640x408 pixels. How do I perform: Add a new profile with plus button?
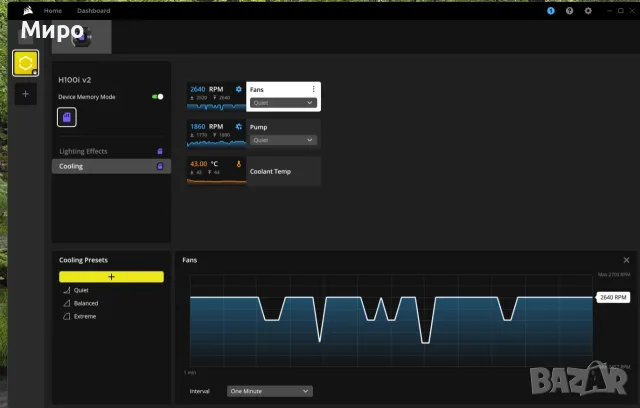tap(26, 94)
